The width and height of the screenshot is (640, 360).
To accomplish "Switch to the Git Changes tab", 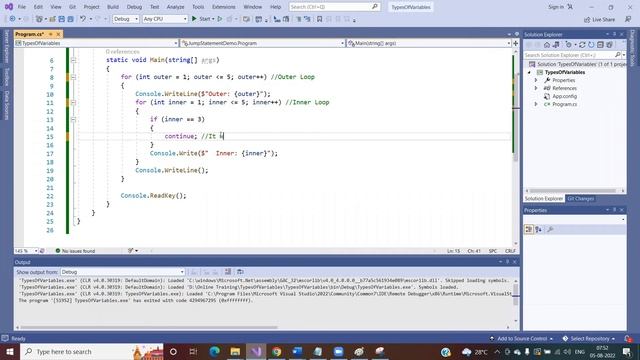I will (580, 198).
